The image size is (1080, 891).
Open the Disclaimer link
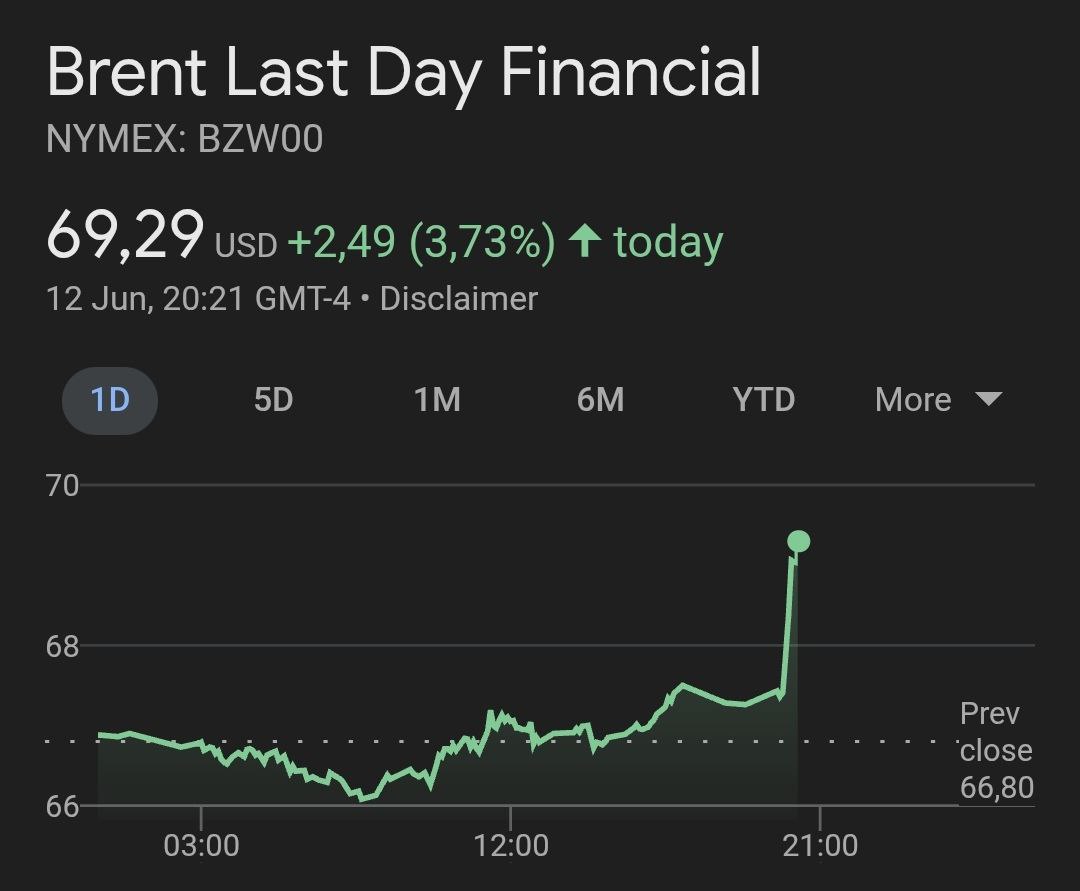click(459, 299)
